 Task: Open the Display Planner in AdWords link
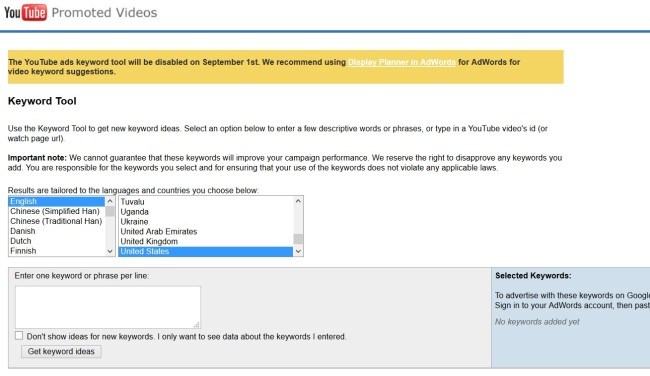(402, 62)
